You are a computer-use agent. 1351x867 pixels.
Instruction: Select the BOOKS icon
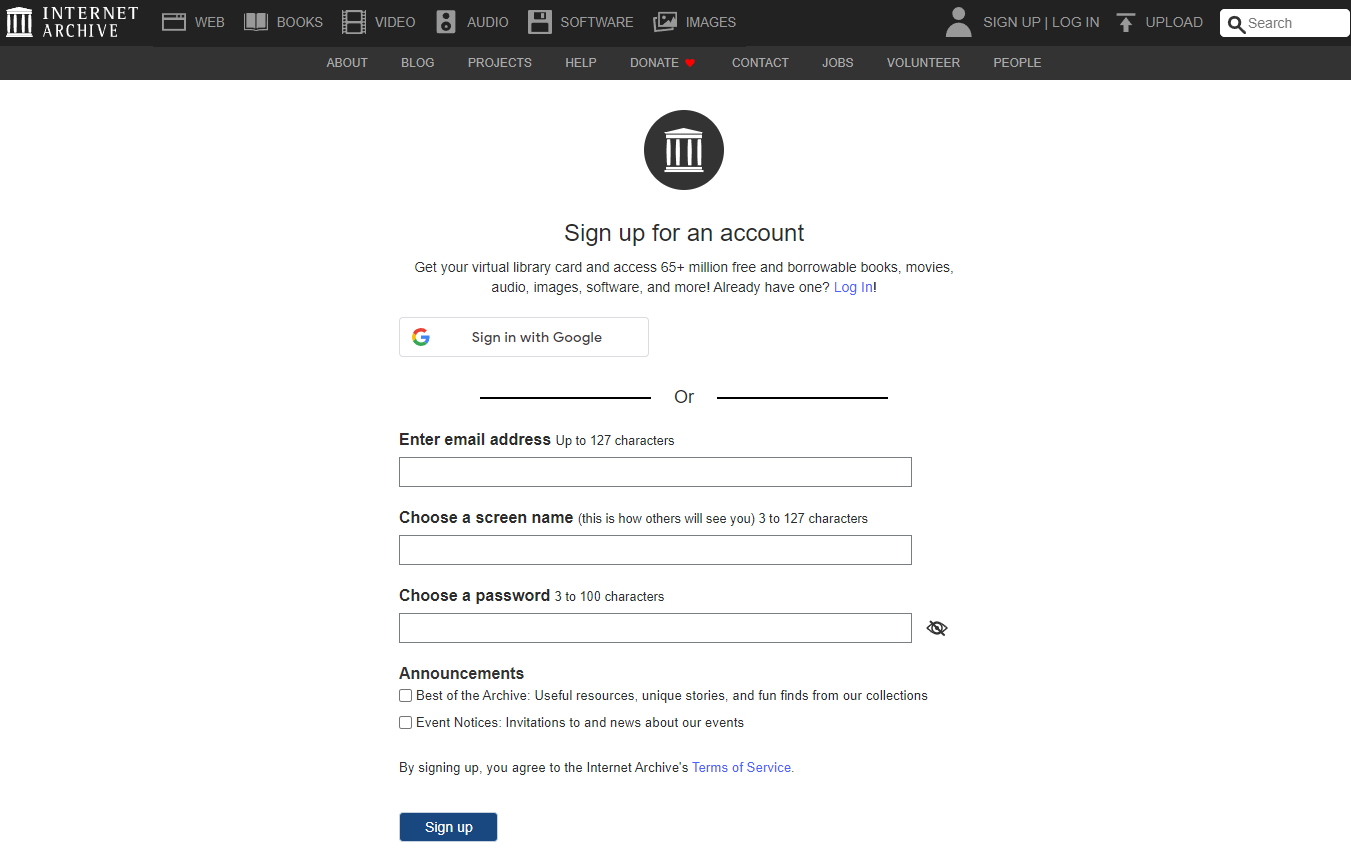[x=254, y=20]
